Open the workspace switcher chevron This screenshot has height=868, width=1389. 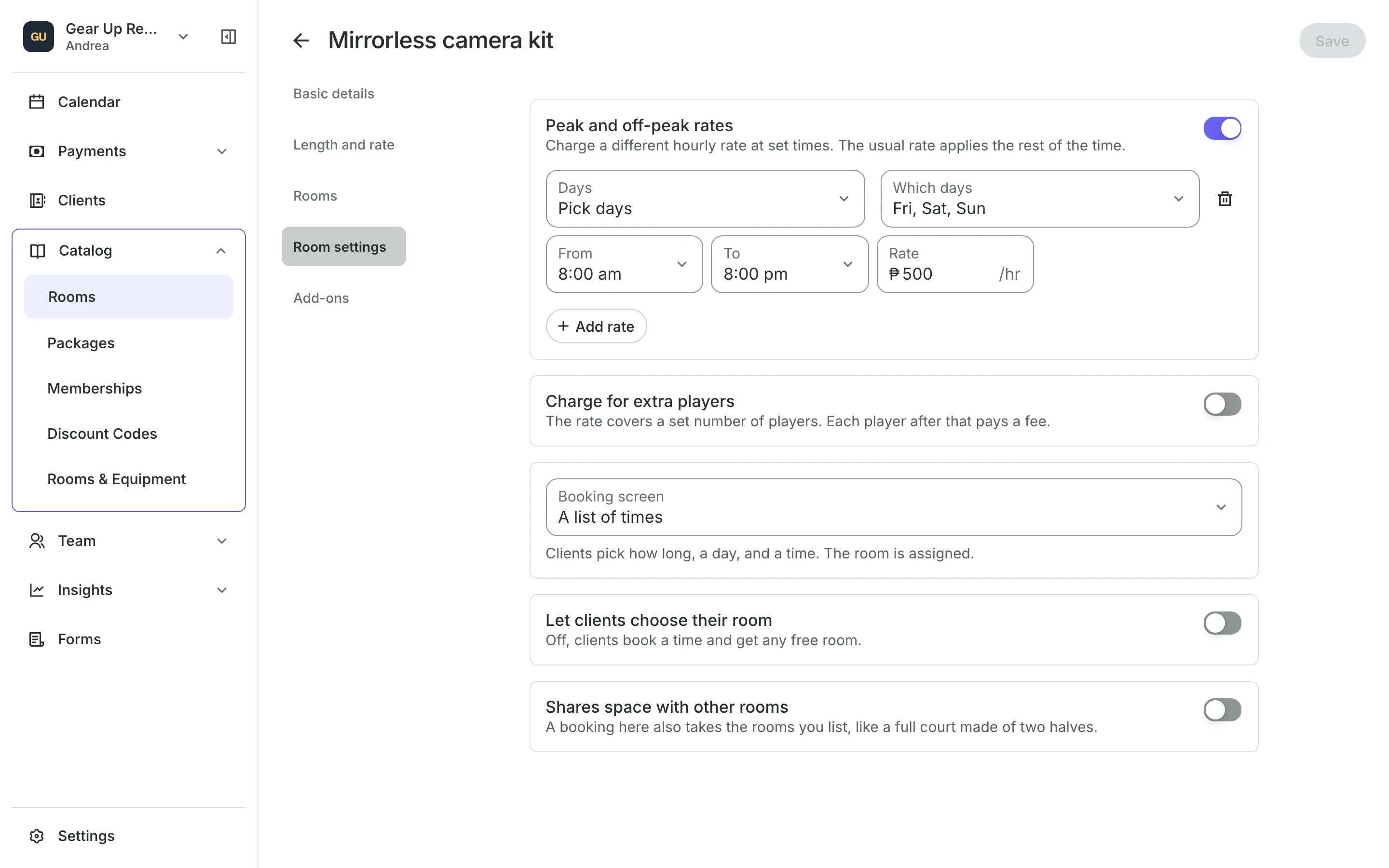tap(183, 37)
